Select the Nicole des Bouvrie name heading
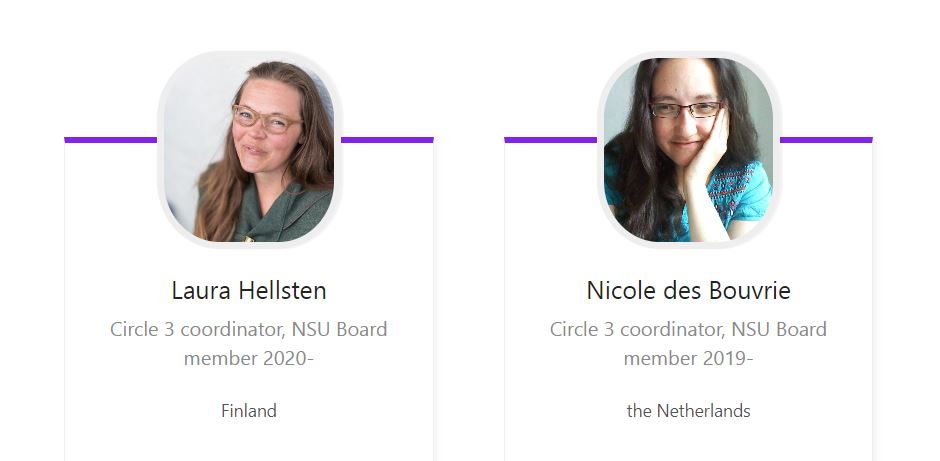The height and width of the screenshot is (461, 940). [x=688, y=291]
